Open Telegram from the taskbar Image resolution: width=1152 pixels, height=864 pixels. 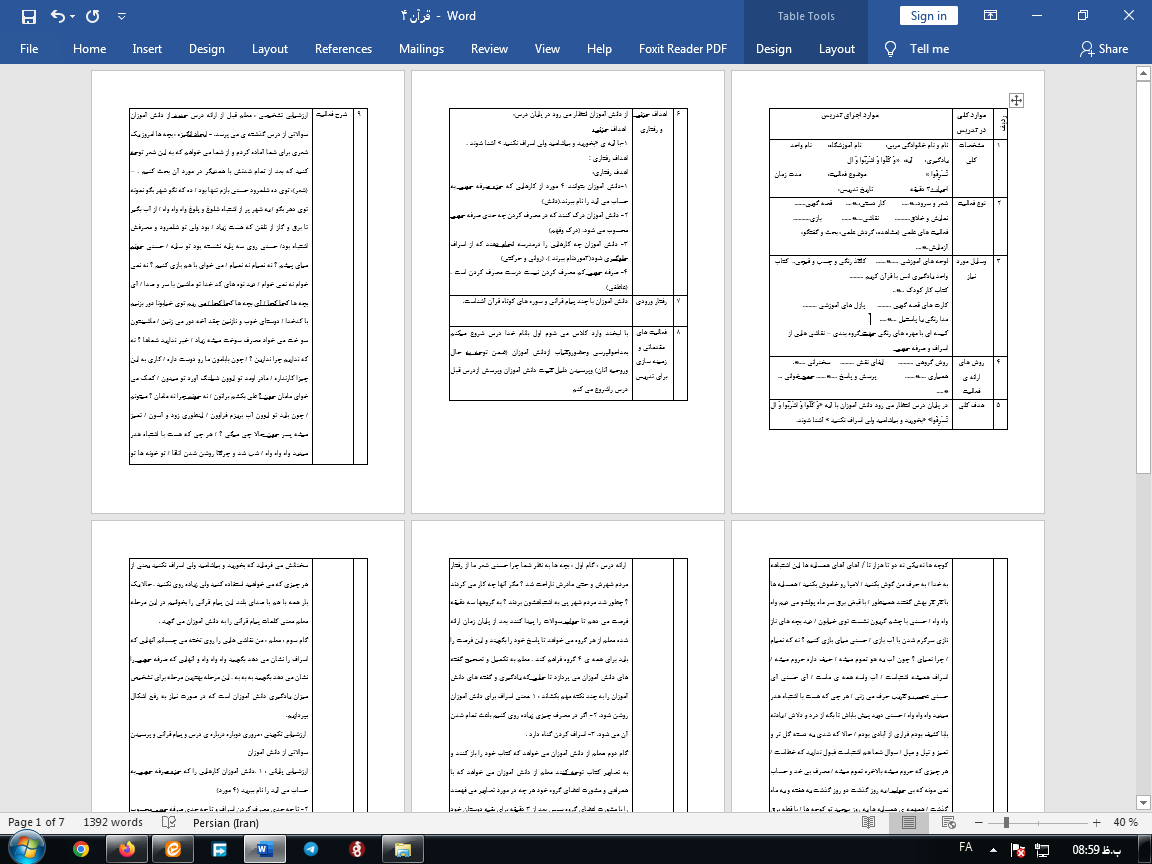coord(311,849)
